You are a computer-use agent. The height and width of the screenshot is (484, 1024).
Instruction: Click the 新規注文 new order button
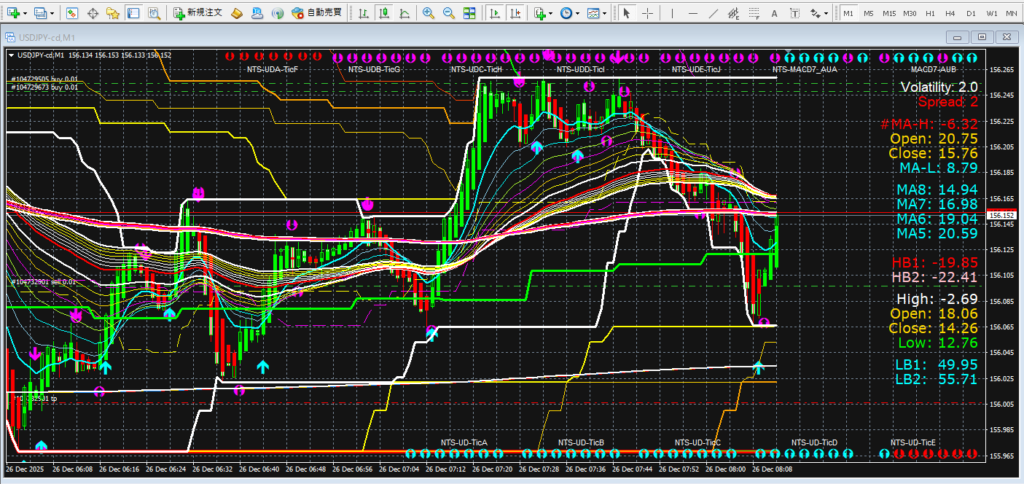pyautogui.click(x=184, y=13)
